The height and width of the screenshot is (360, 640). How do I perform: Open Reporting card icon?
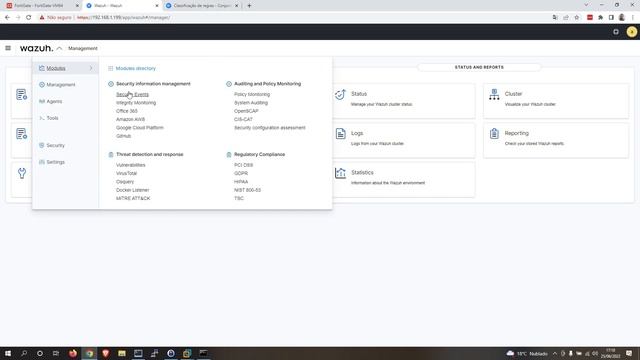tap(494, 133)
